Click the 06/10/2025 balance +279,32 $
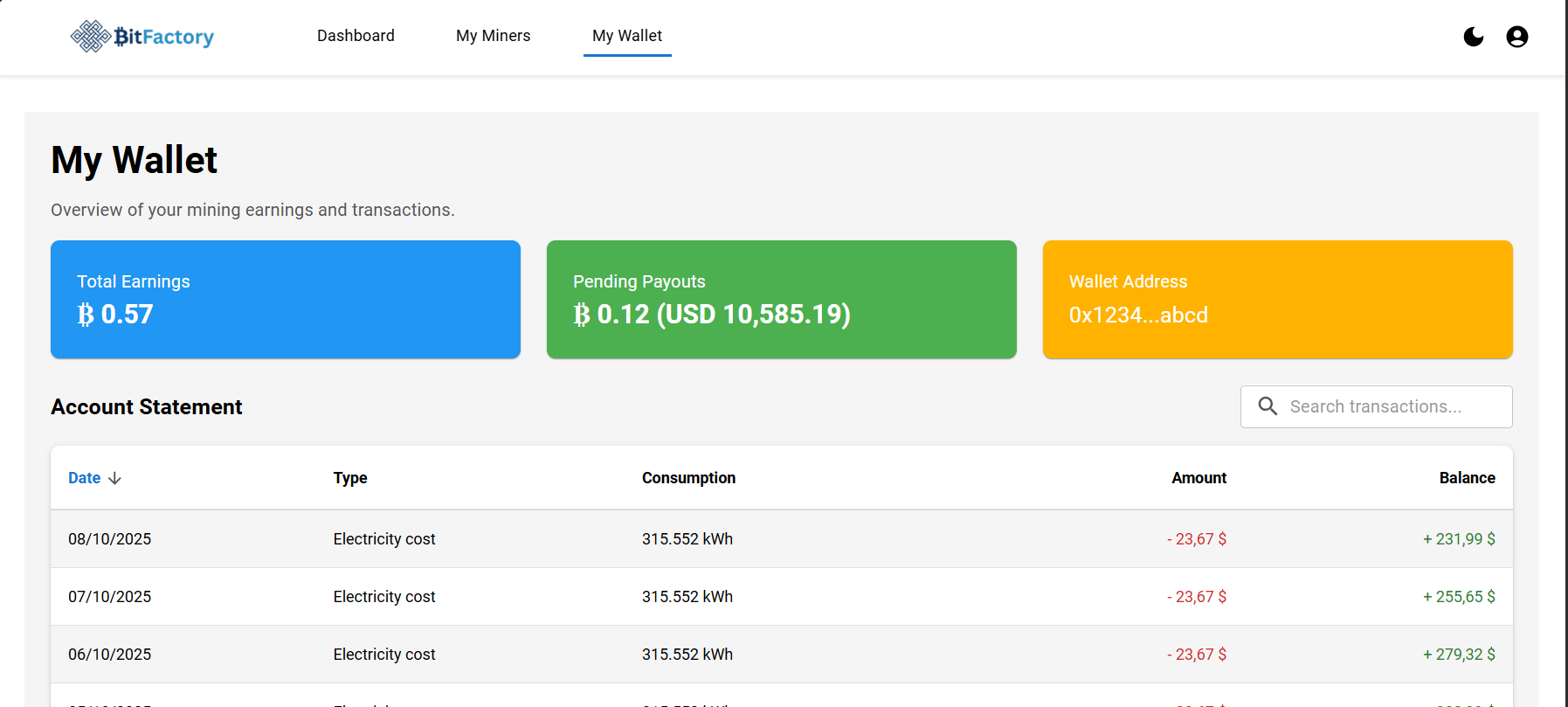The image size is (1568, 707). pos(1459,655)
